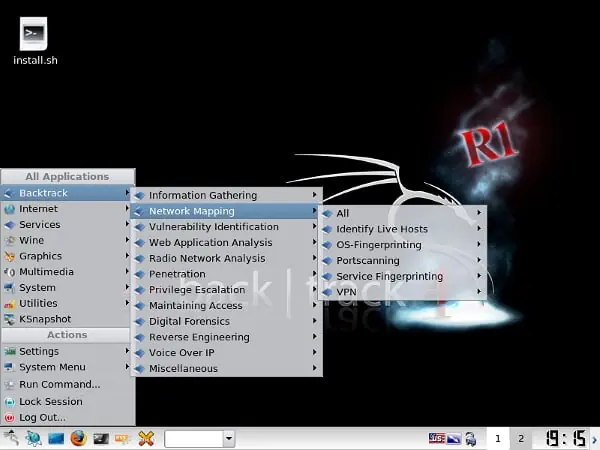Viewport: 600px width, 450px height.
Task: Launch Firefox from the taskbar
Action: 78,439
